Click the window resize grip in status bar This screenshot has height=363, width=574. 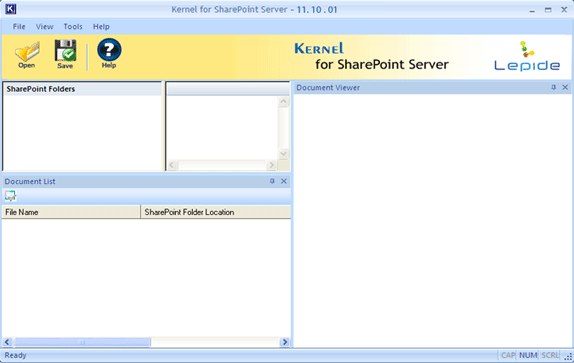[569, 357]
